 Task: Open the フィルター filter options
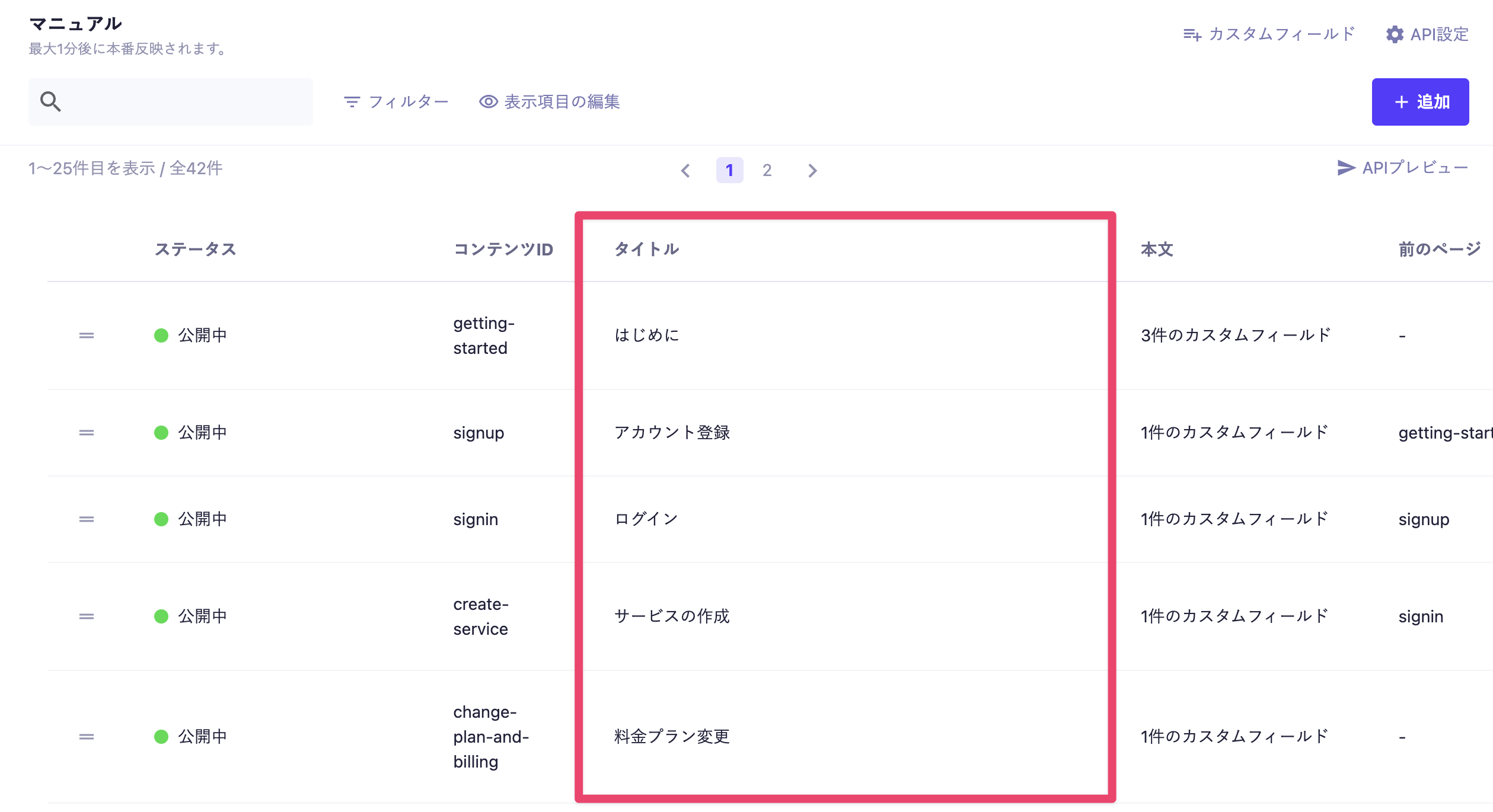pos(396,102)
